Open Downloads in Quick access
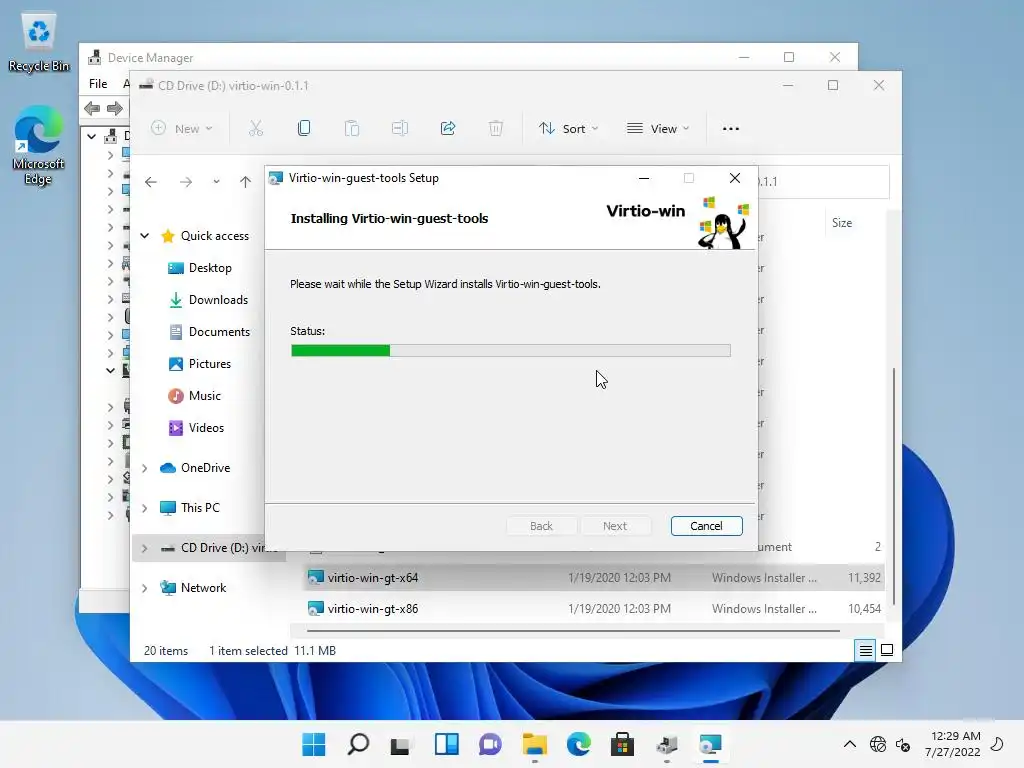Image resolution: width=1024 pixels, height=768 pixels. [208, 300]
